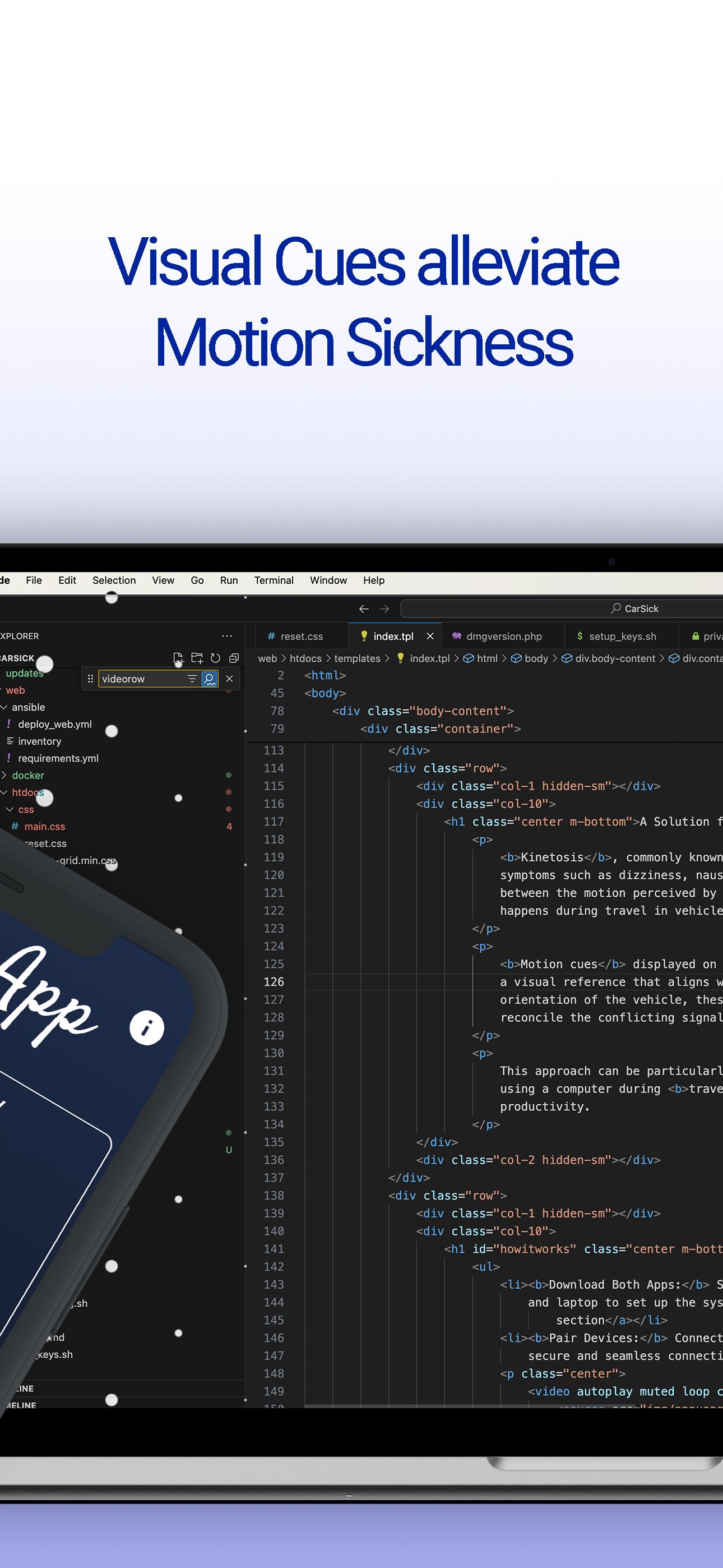Open main.css file
The height and width of the screenshot is (1568, 723).
click(44, 827)
